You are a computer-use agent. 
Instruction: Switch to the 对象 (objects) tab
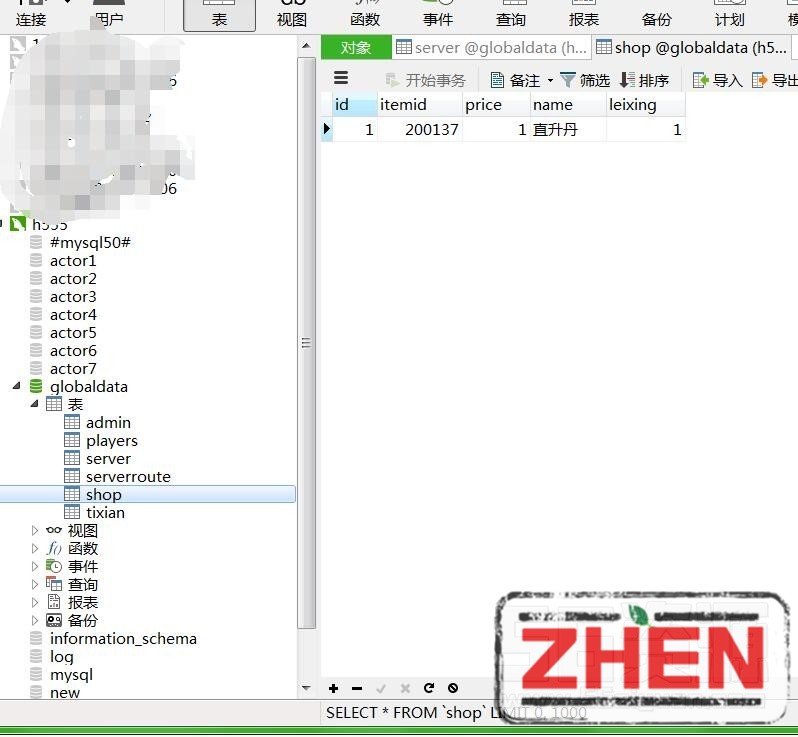click(x=356, y=47)
